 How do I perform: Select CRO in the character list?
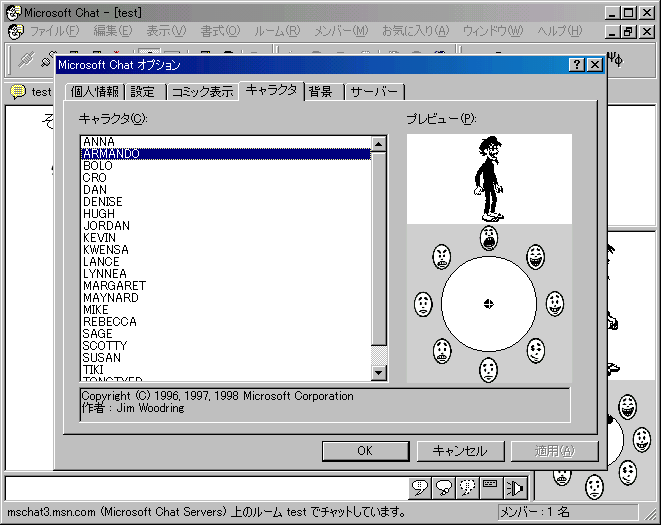226,178
